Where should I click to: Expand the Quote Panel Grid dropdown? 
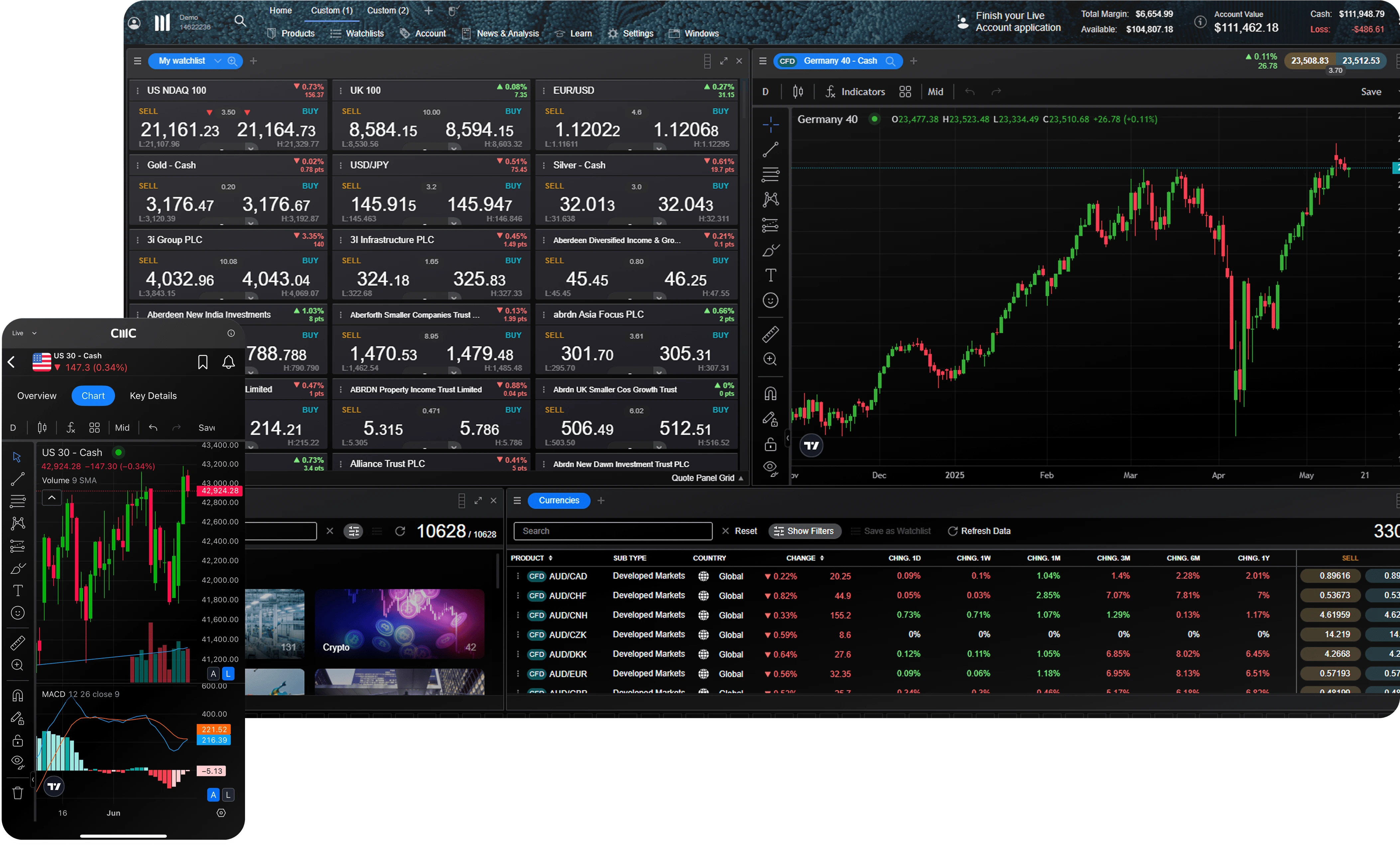(x=706, y=478)
